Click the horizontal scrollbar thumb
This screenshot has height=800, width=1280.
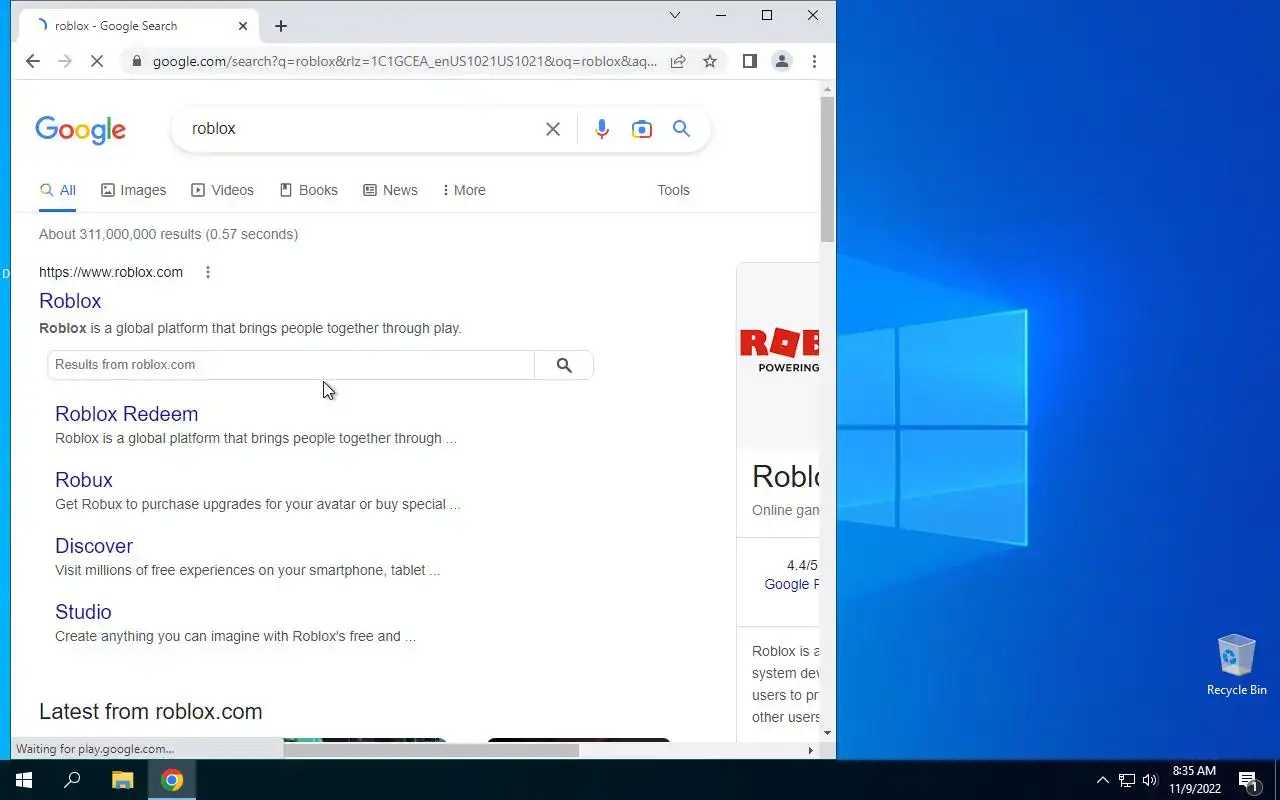[x=431, y=750]
